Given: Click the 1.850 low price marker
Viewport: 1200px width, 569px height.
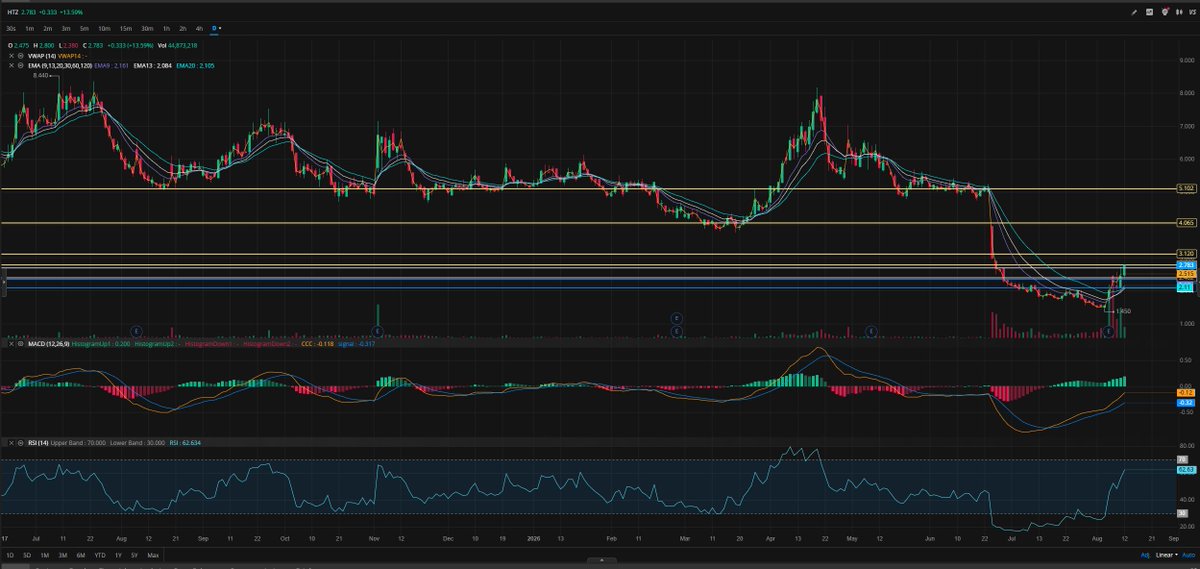Looking at the screenshot, I should pyautogui.click(x=1123, y=311).
